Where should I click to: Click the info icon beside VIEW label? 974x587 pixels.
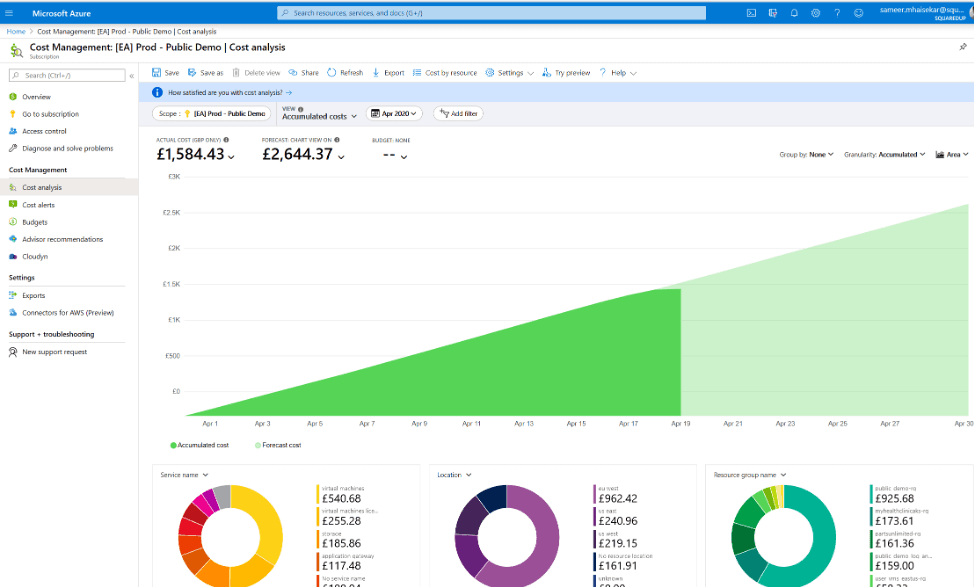pos(301,109)
